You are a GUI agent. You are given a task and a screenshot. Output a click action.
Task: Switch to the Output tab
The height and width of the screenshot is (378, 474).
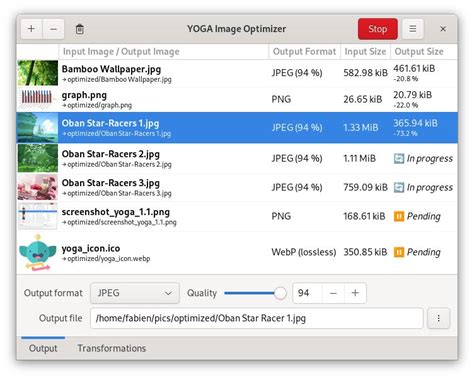pos(43,348)
